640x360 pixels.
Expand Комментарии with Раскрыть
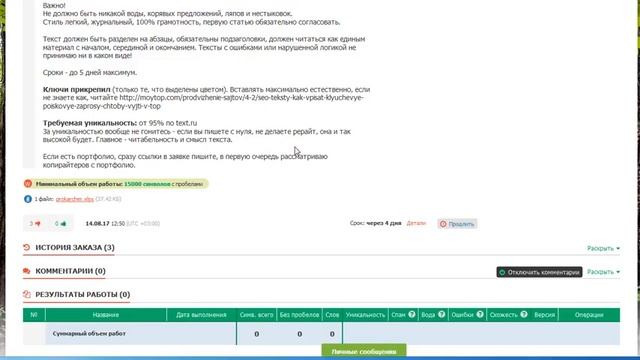pyautogui.click(x=603, y=272)
